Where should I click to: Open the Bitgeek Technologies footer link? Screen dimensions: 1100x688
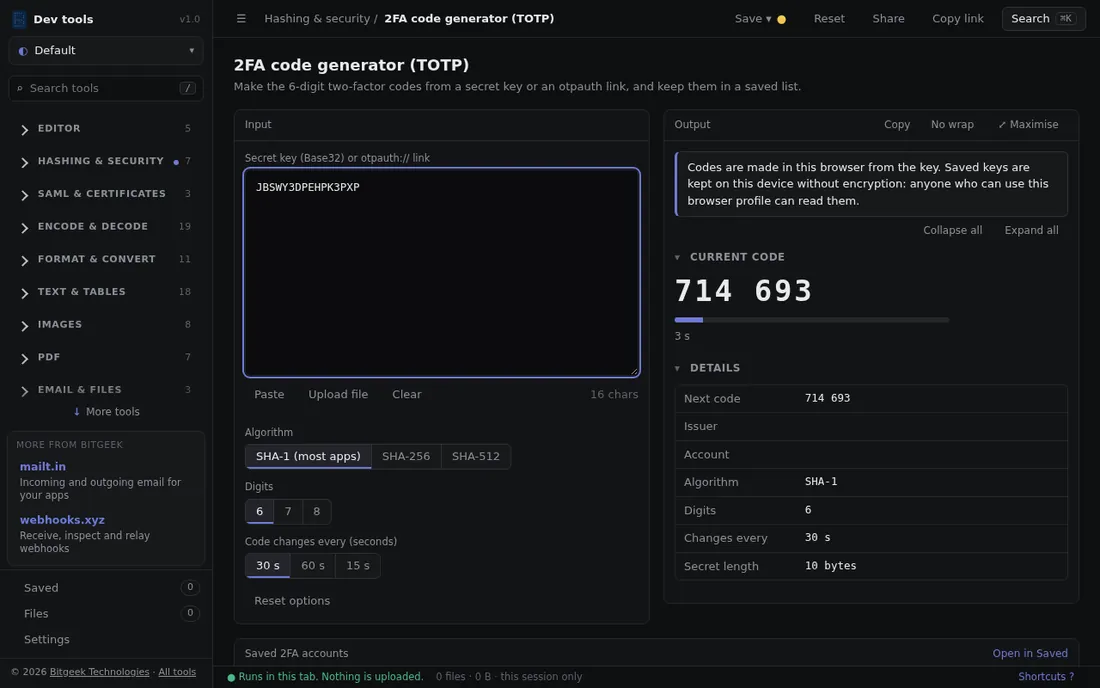[100, 672]
